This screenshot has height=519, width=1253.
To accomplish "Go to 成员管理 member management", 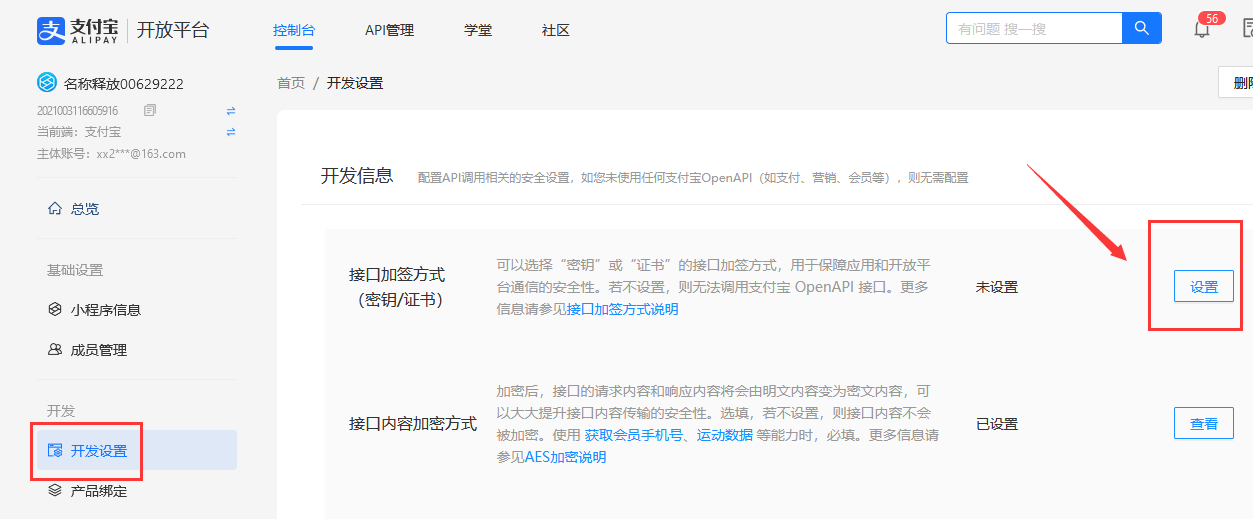I will pos(98,350).
